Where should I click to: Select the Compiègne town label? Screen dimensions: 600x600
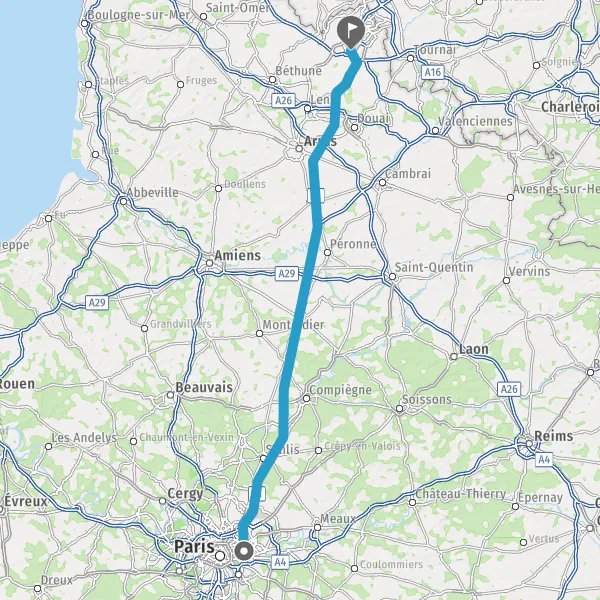point(340,390)
